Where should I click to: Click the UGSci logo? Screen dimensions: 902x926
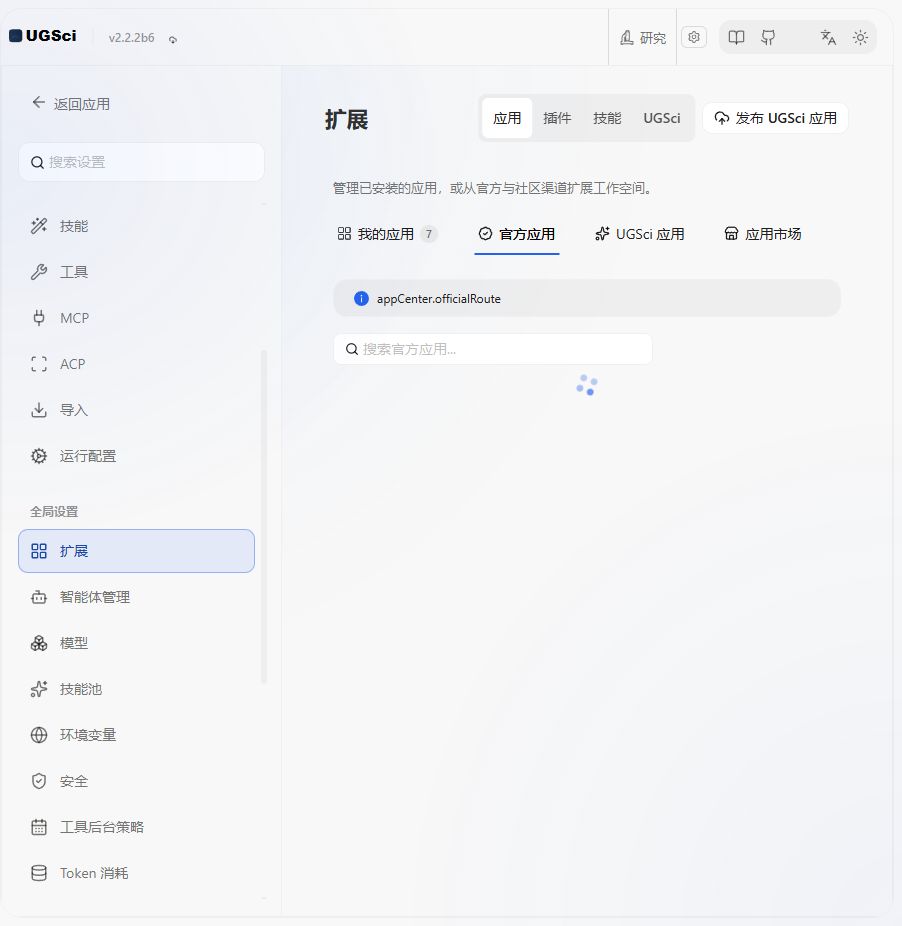pyautogui.click(x=43, y=36)
